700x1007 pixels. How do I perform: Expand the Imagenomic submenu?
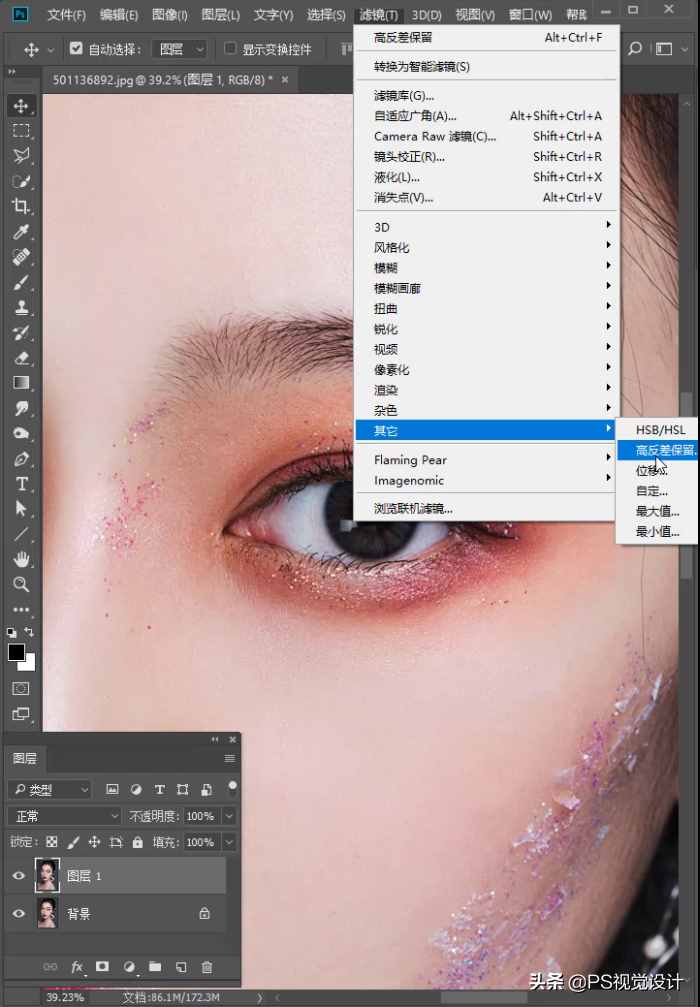pos(486,480)
